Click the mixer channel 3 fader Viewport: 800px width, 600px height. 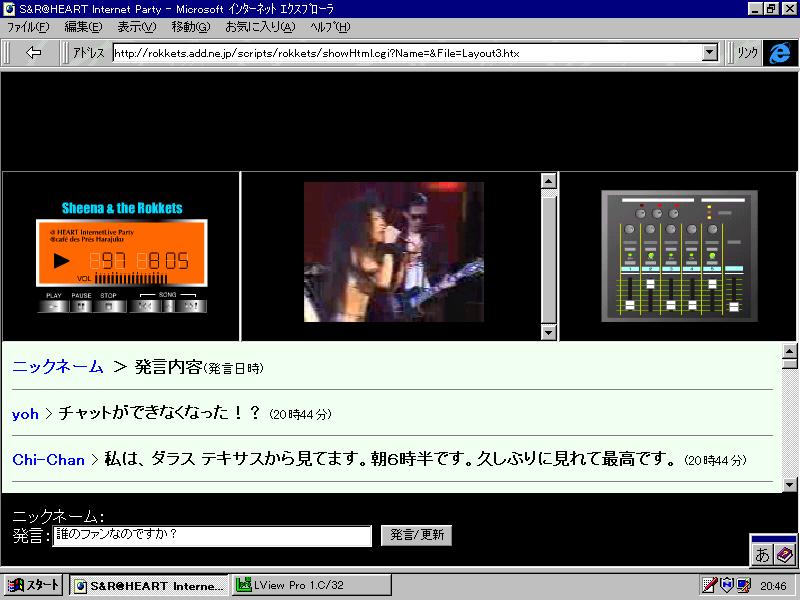tap(671, 305)
